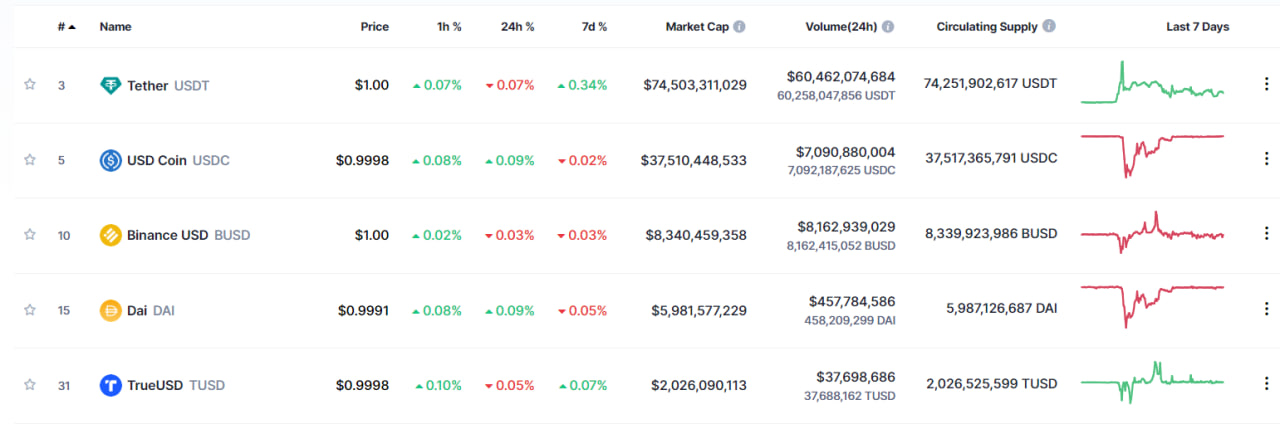
Task: Click Binance USD market cap $8,340,459,358
Action: pos(698,235)
